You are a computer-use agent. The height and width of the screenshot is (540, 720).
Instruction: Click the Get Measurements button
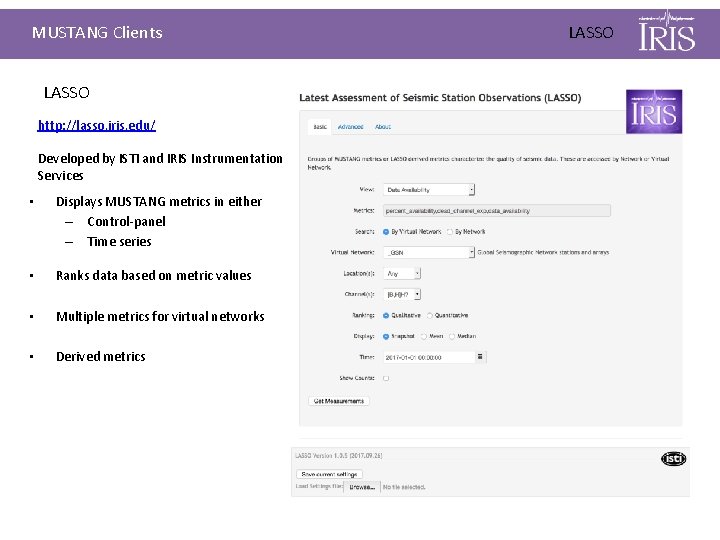point(338,401)
